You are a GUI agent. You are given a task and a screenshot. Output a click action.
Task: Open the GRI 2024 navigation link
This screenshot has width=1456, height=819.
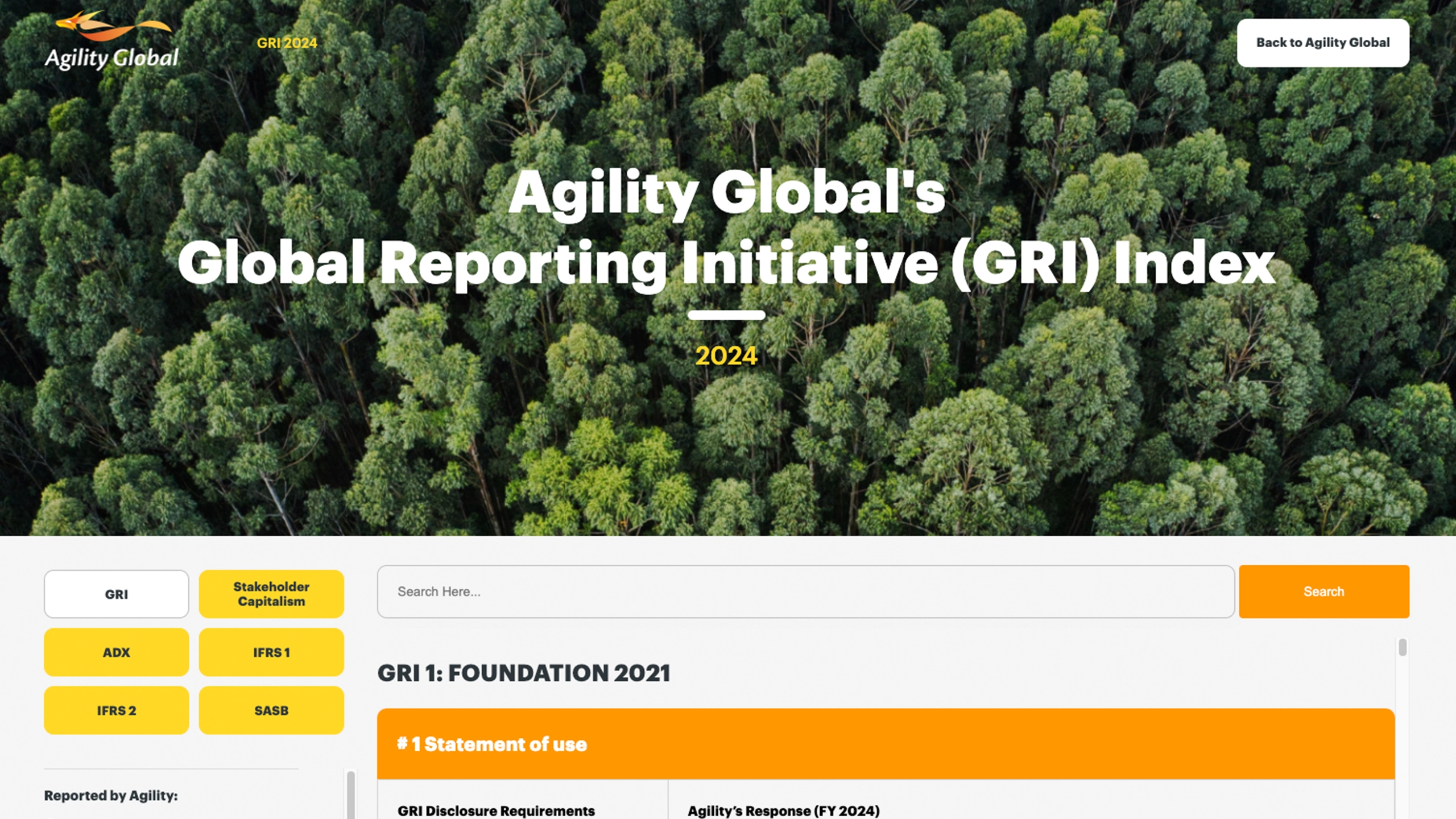point(287,43)
